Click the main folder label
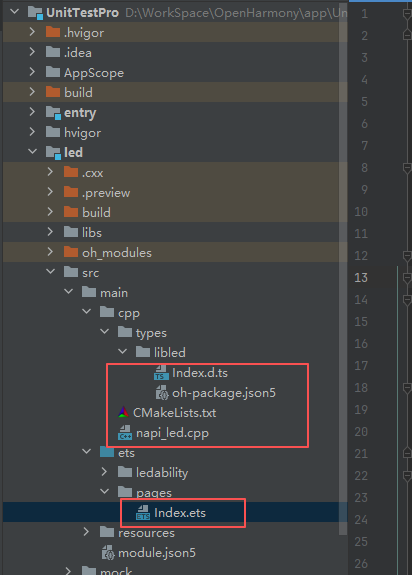Viewport: 412px width, 575px height. (114, 293)
